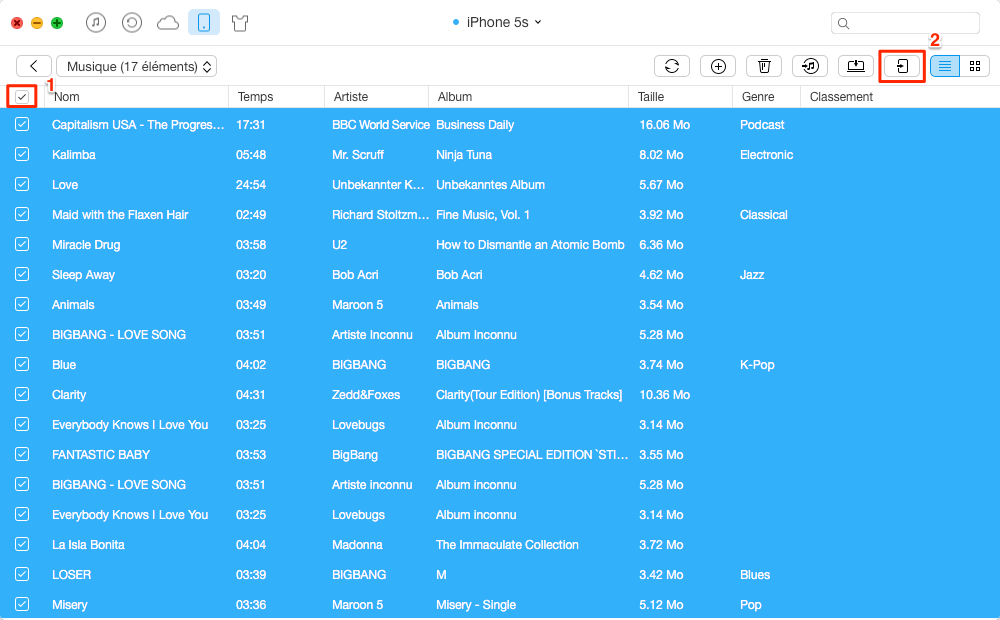
Task: Click the send to iTunes button
Action: [x=810, y=66]
